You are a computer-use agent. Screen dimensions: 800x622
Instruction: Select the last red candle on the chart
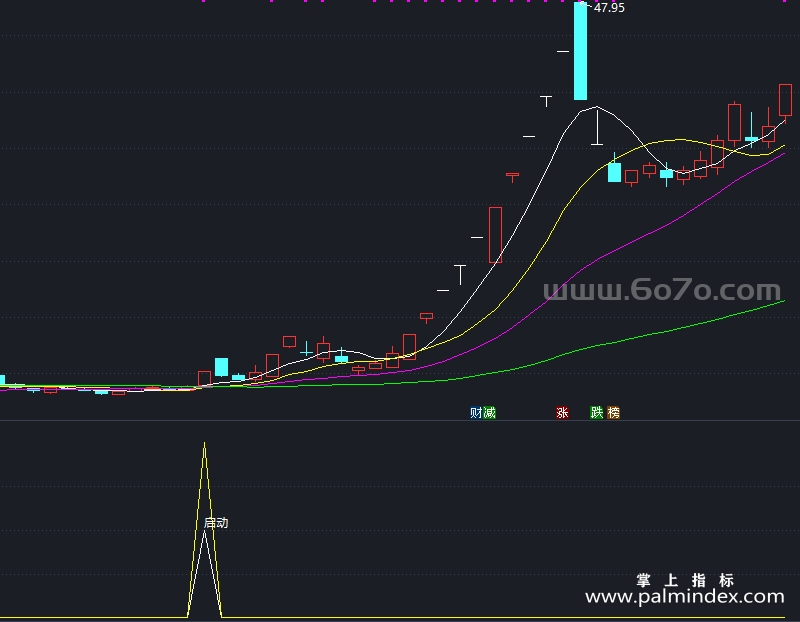tap(785, 102)
